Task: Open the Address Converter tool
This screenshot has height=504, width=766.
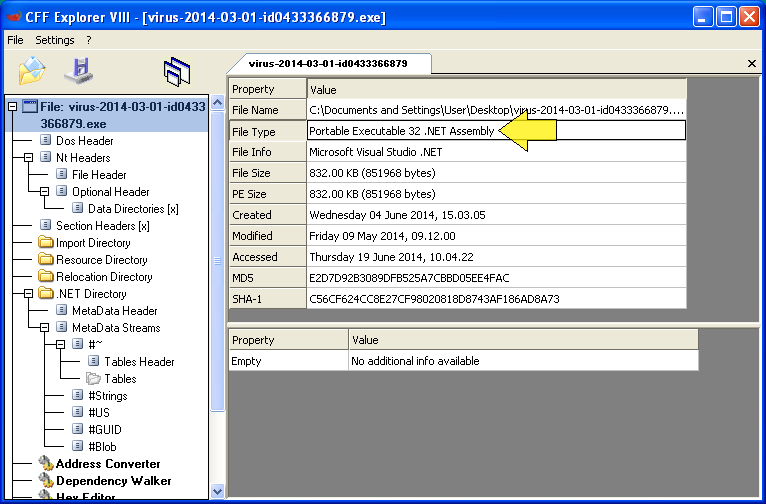Action: pyautogui.click(x=107, y=464)
